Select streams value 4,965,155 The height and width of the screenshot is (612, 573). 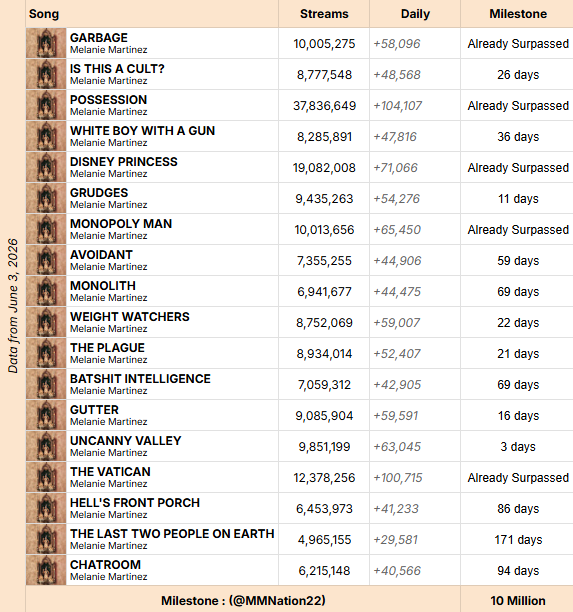324,540
